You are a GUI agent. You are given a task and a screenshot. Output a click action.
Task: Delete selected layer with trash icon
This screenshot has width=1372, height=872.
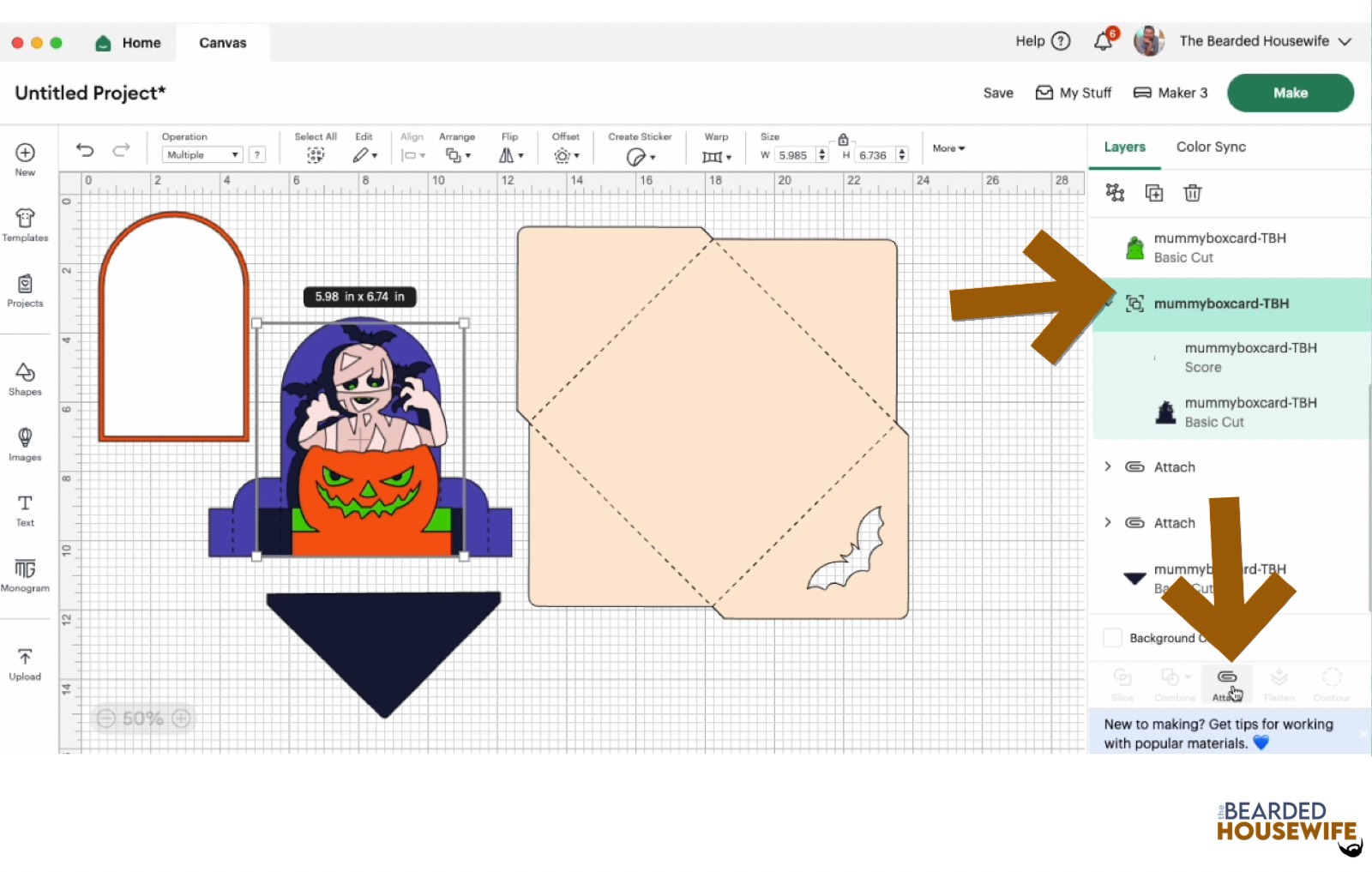point(1192,193)
